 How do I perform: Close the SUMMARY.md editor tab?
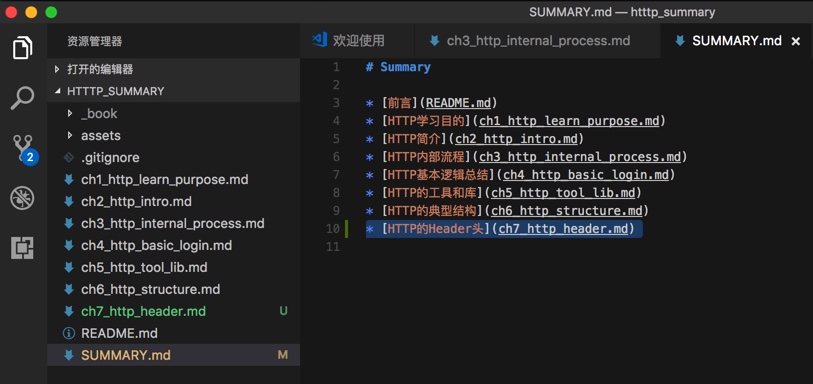pyautogui.click(x=795, y=41)
